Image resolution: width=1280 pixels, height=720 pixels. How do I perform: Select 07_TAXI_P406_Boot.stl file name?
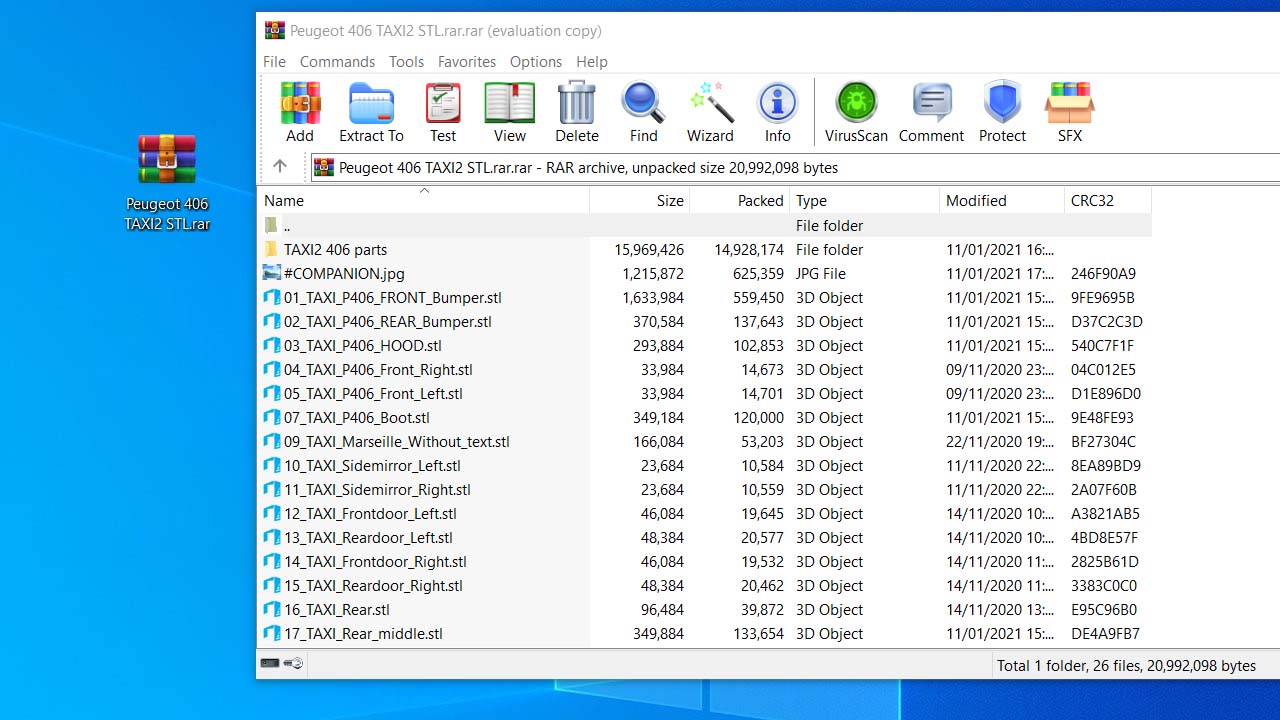[x=356, y=417]
